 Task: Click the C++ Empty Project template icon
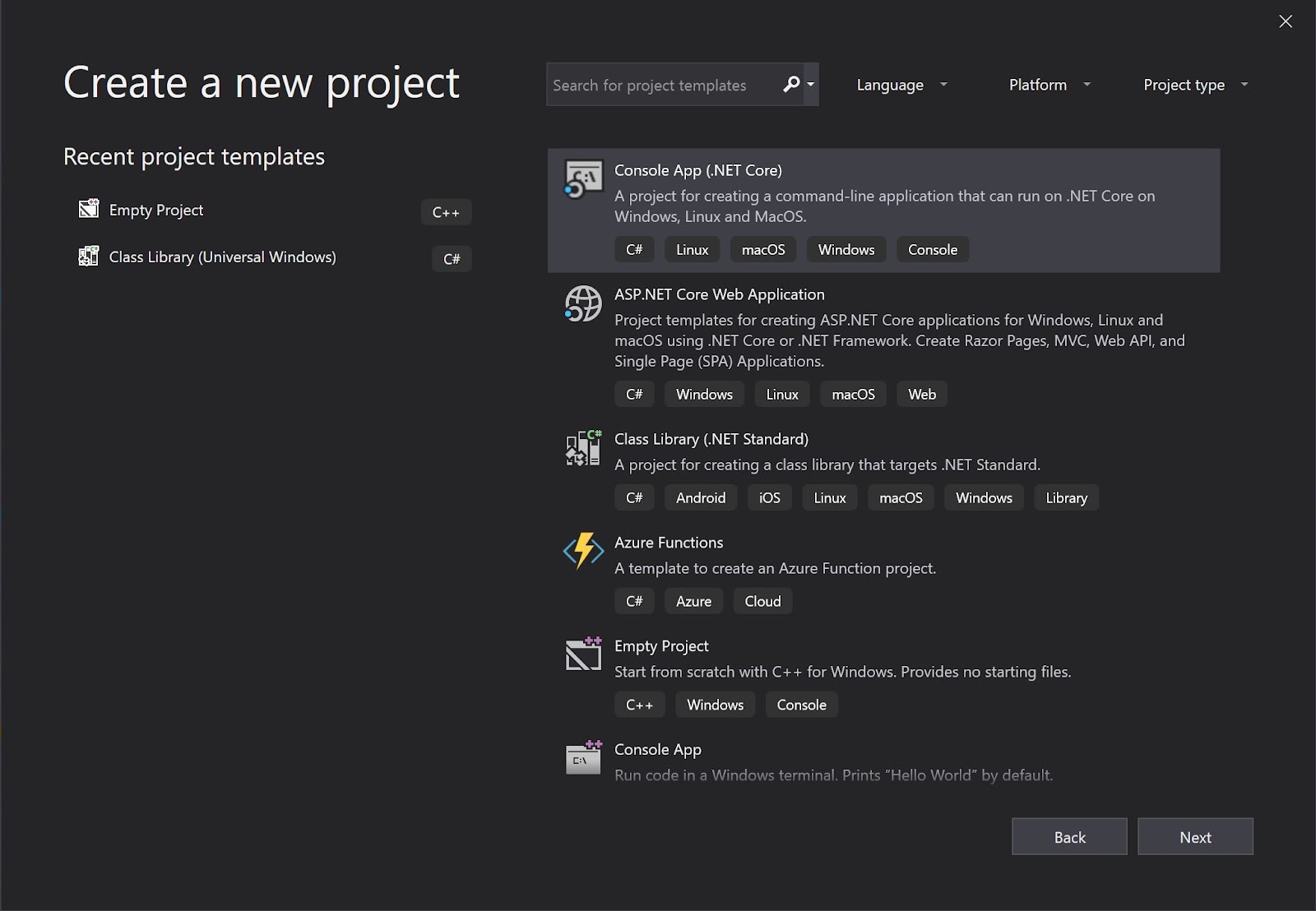click(x=583, y=654)
